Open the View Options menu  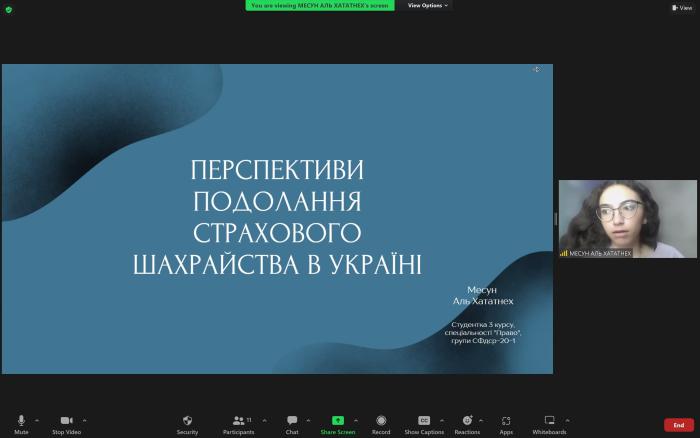[x=428, y=5]
